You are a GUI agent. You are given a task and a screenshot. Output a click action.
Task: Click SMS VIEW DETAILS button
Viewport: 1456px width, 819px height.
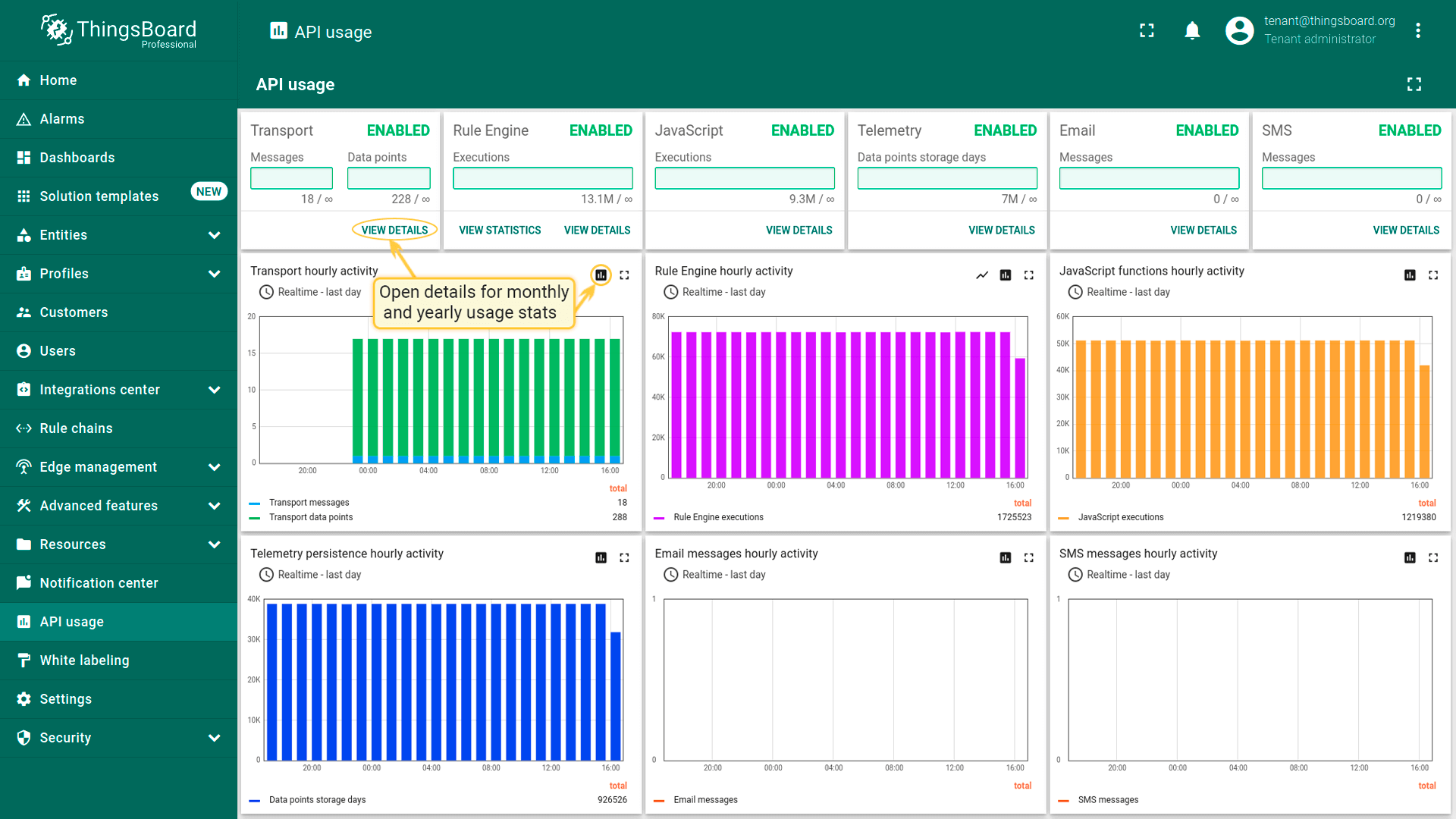[1406, 230]
